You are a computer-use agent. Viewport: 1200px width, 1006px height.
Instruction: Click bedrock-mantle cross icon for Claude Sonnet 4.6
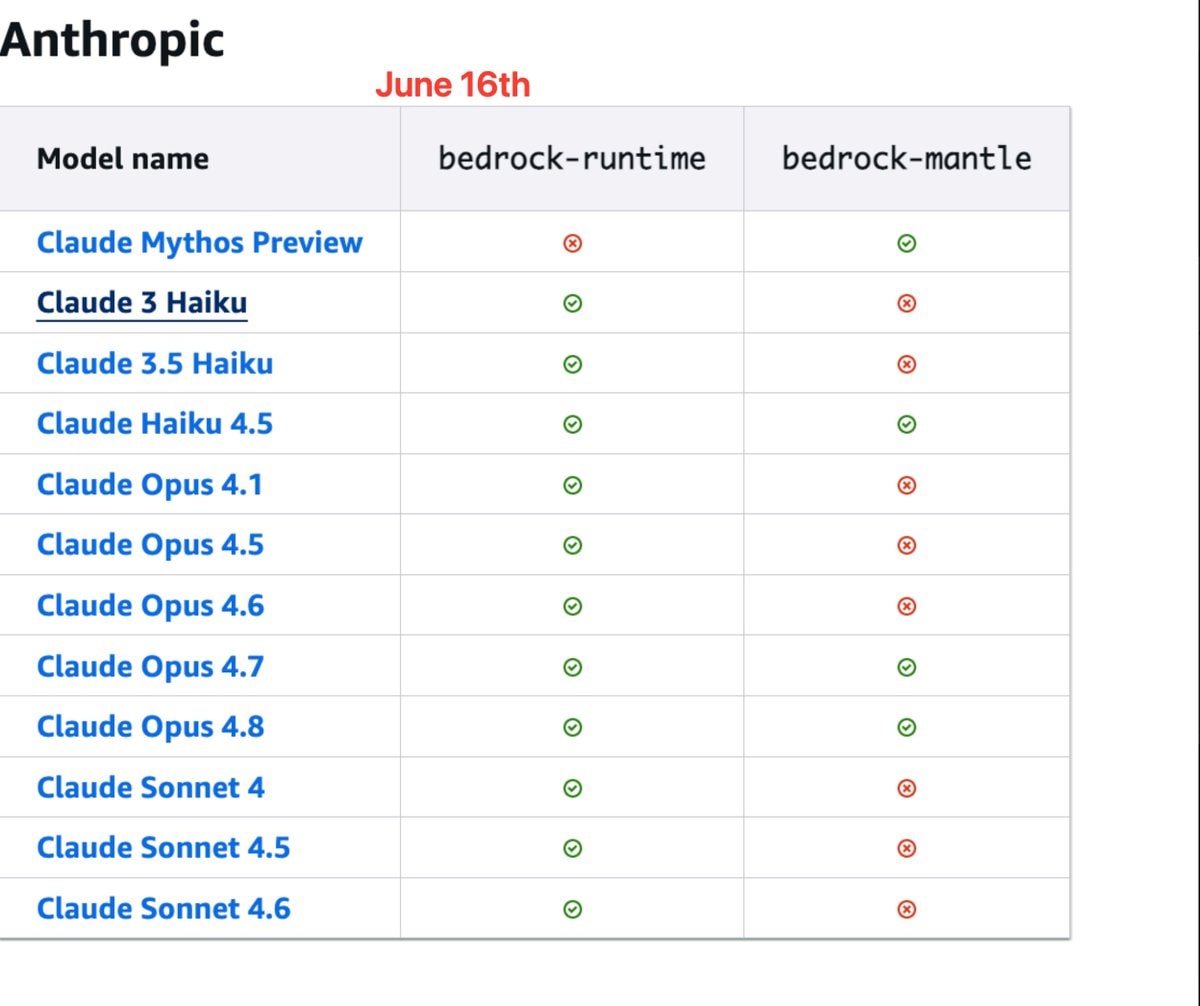point(906,909)
